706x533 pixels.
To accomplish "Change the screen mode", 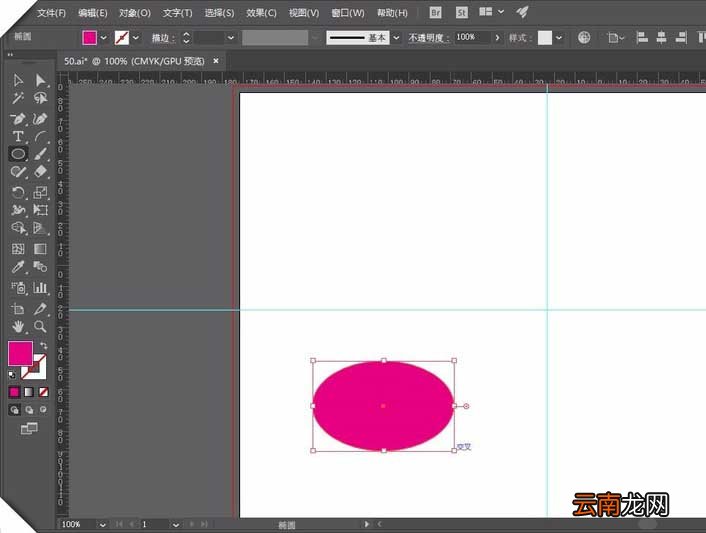I will pyautogui.click(x=29, y=429).
